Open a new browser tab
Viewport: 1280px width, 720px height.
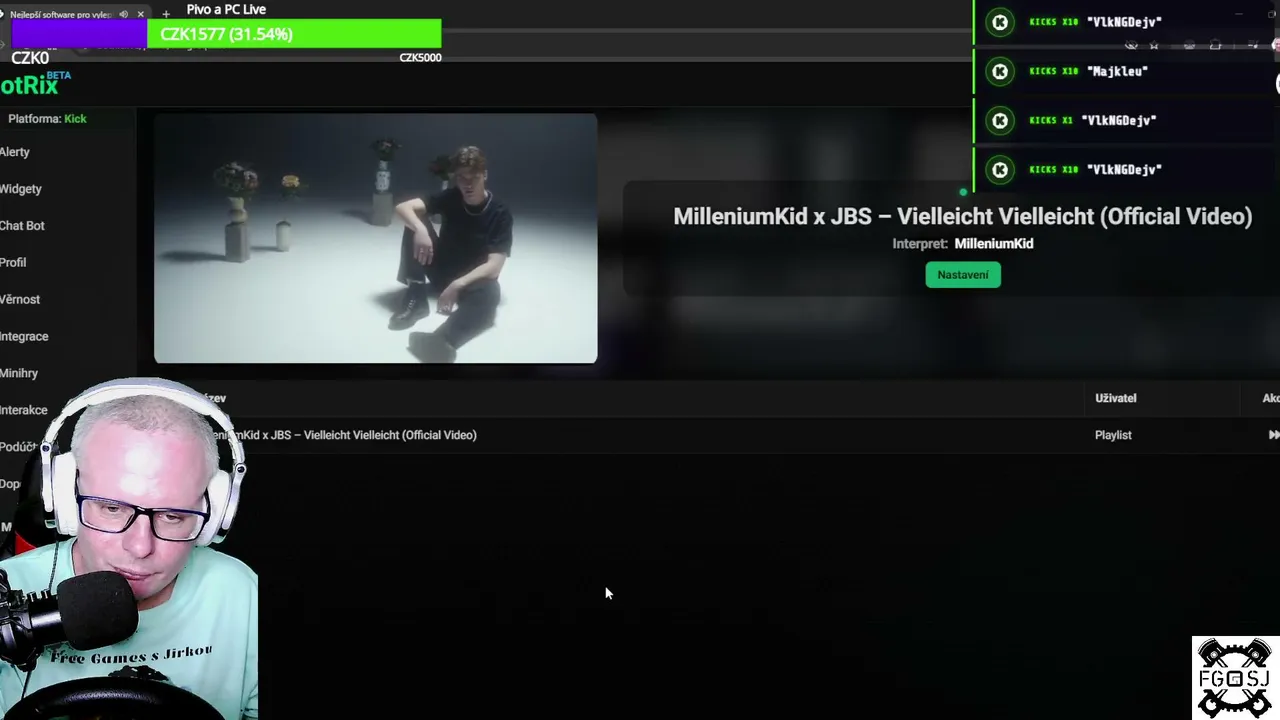click(x=166, y=14)
